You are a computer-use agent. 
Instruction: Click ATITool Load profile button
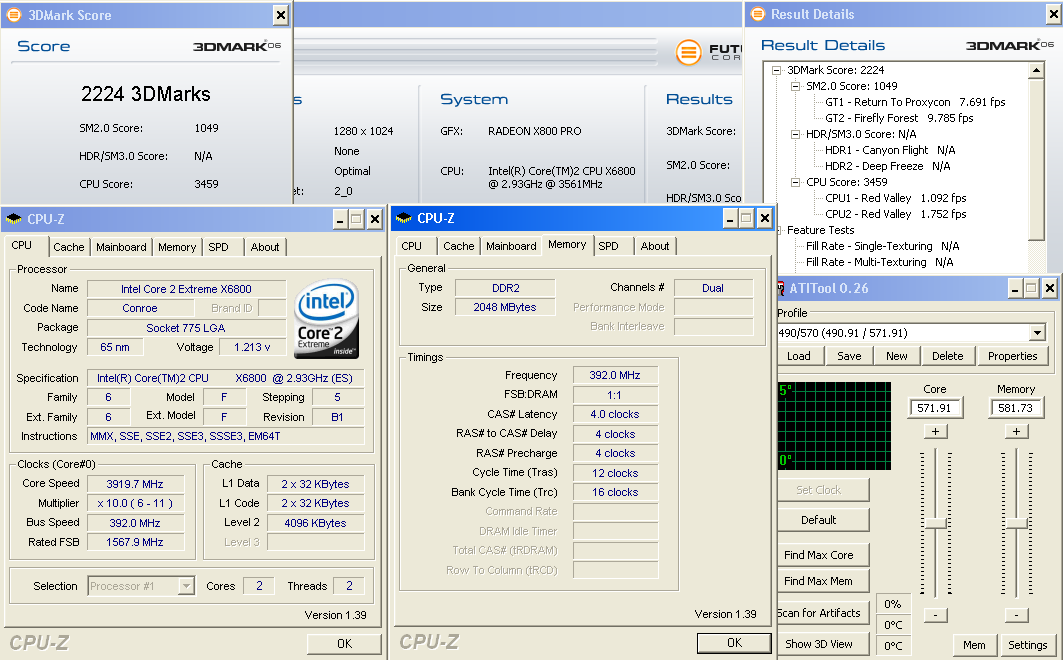click(x=799, y=356)
